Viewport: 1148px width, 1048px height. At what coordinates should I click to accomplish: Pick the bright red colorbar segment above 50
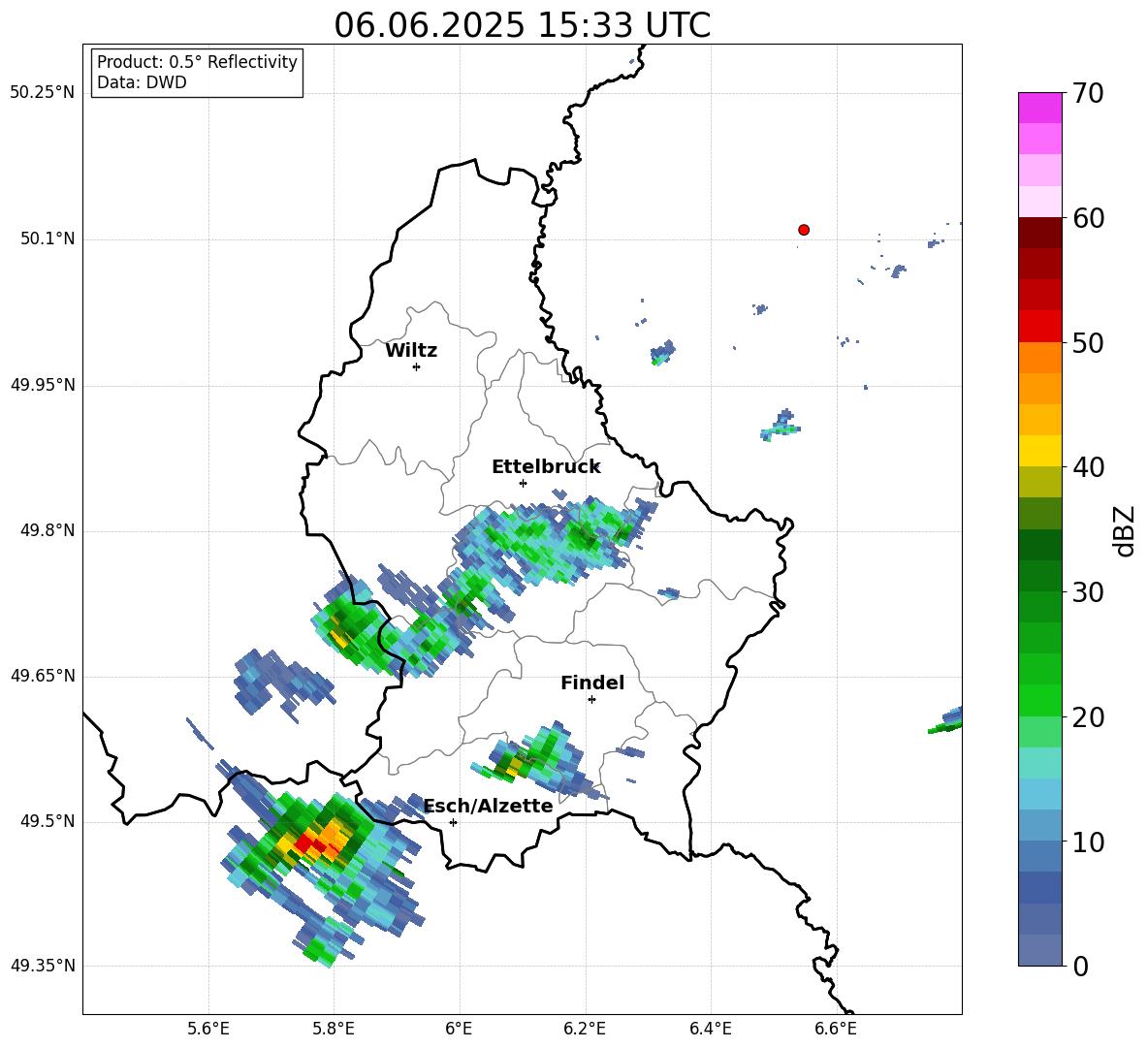pyautogui.click(x=1039, y=327)
